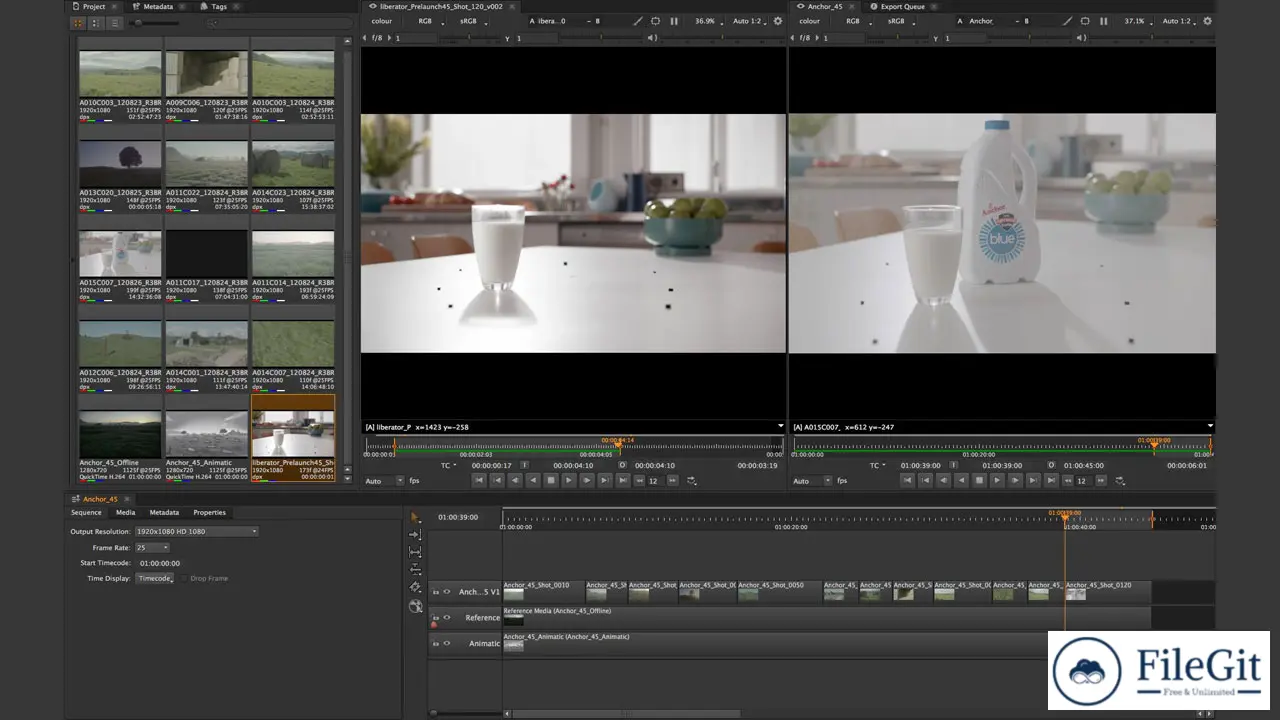Switch project bin to the first view-mode icon
Image resolution: width=1280 pixels, height=720 pixels.
click(79, 22)
